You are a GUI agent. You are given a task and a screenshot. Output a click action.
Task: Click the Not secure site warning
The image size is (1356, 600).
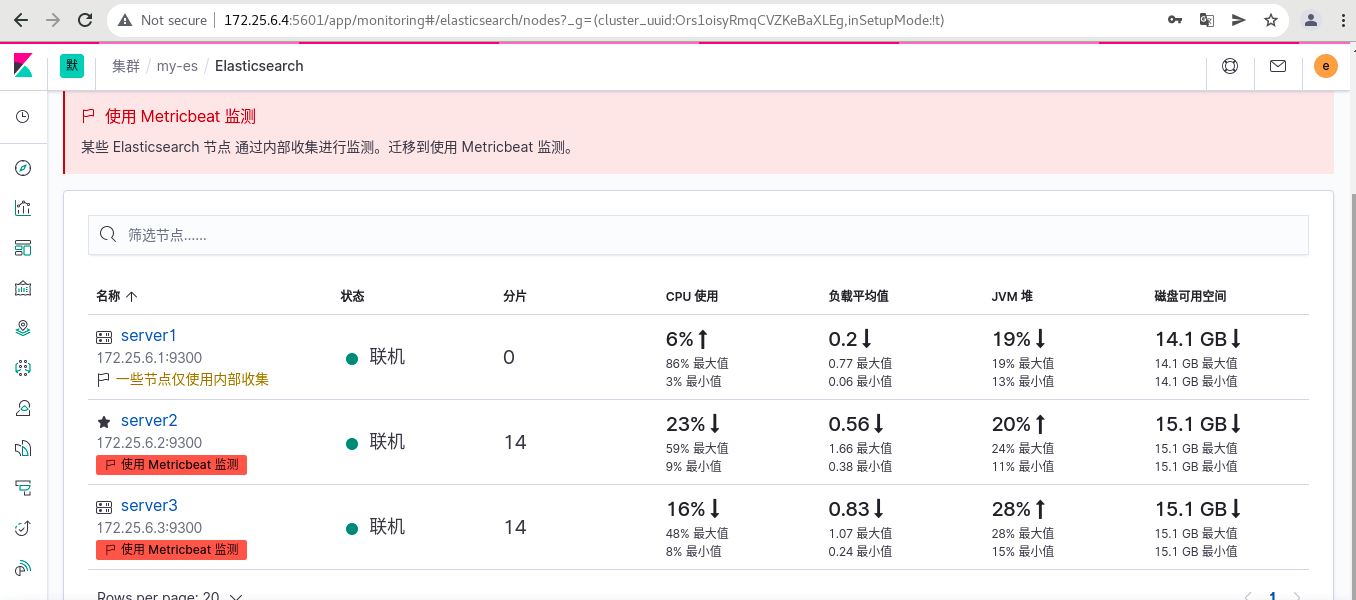[x=162, y=20]
